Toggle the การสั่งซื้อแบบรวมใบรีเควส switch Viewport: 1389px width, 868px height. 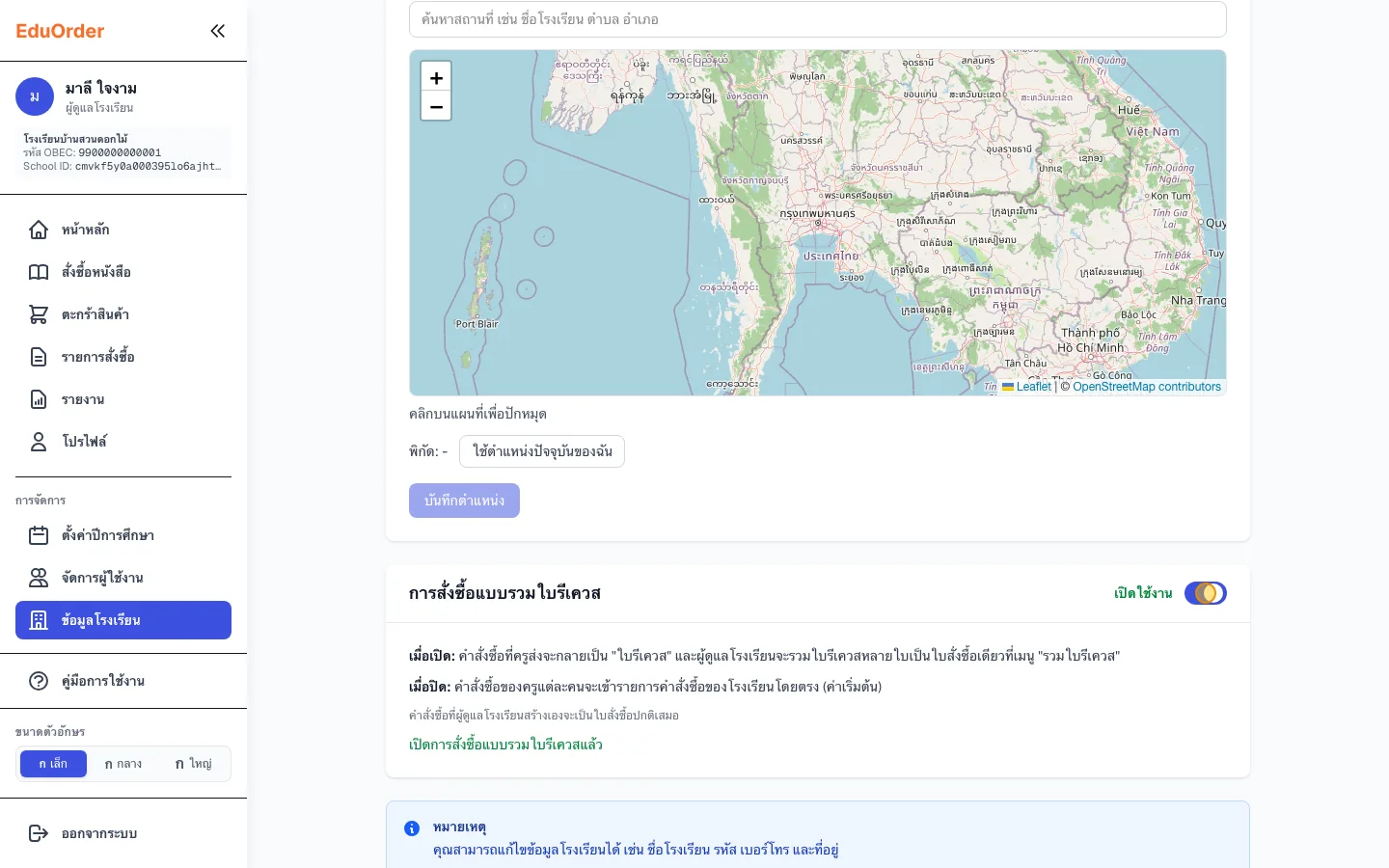click(1206, 593)
